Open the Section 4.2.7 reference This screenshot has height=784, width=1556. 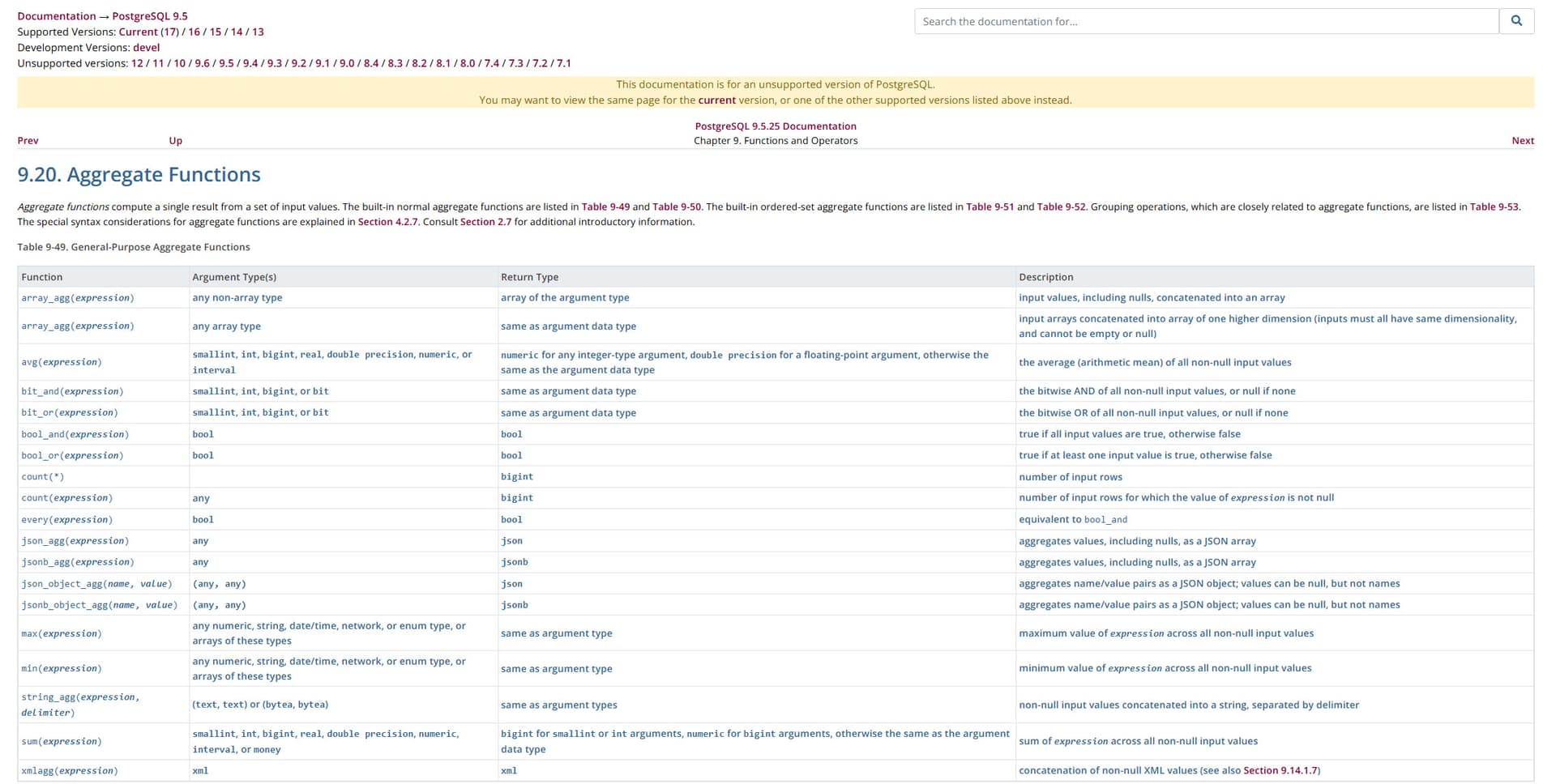pyautogui.click(x=387, y=222)
